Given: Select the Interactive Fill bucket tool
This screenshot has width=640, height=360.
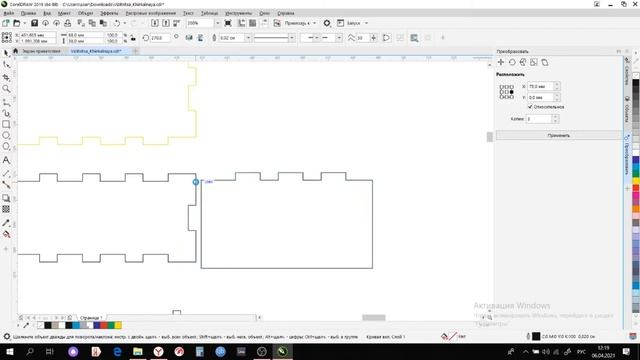Looking at the screenshot, I should [x=6, y=234].
